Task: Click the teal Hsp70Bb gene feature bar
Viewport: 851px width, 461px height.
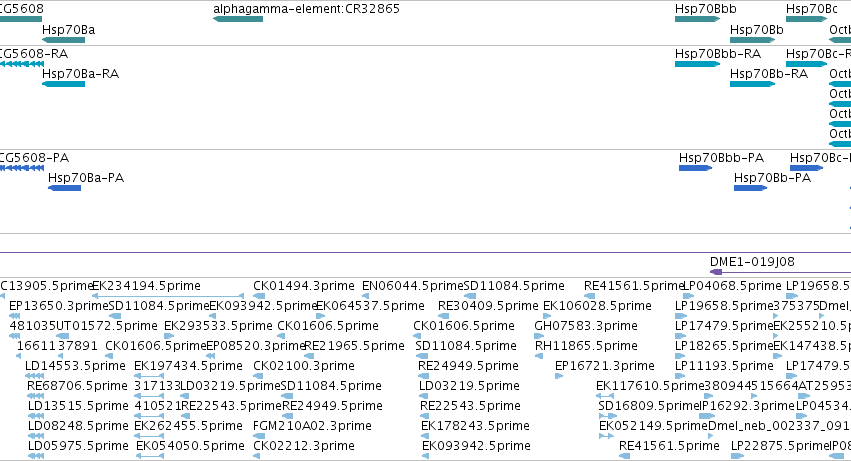Action: click(752, 40)
